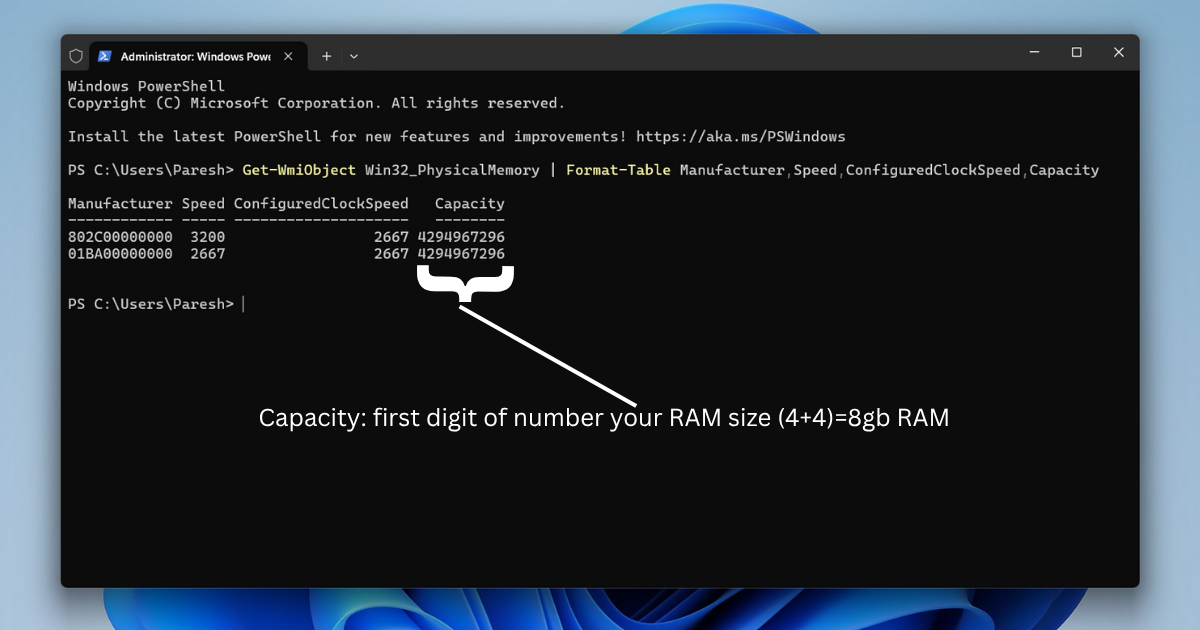Screen dimensions: 1200x630
Task: Click the Capacity column header
Action: (x=469, y=204)
